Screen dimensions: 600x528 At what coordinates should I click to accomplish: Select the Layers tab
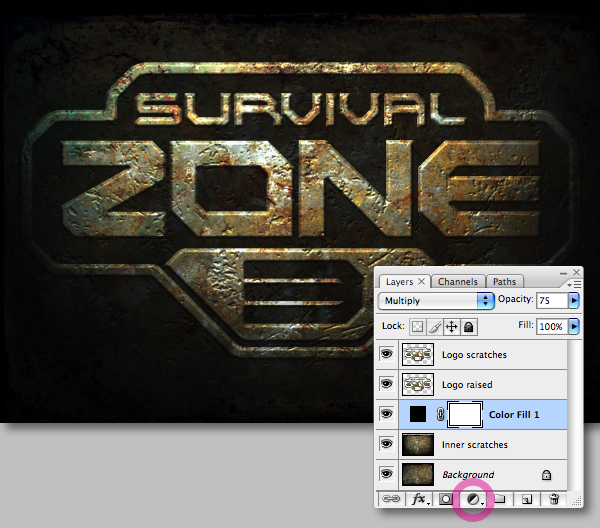click(399, 282)
